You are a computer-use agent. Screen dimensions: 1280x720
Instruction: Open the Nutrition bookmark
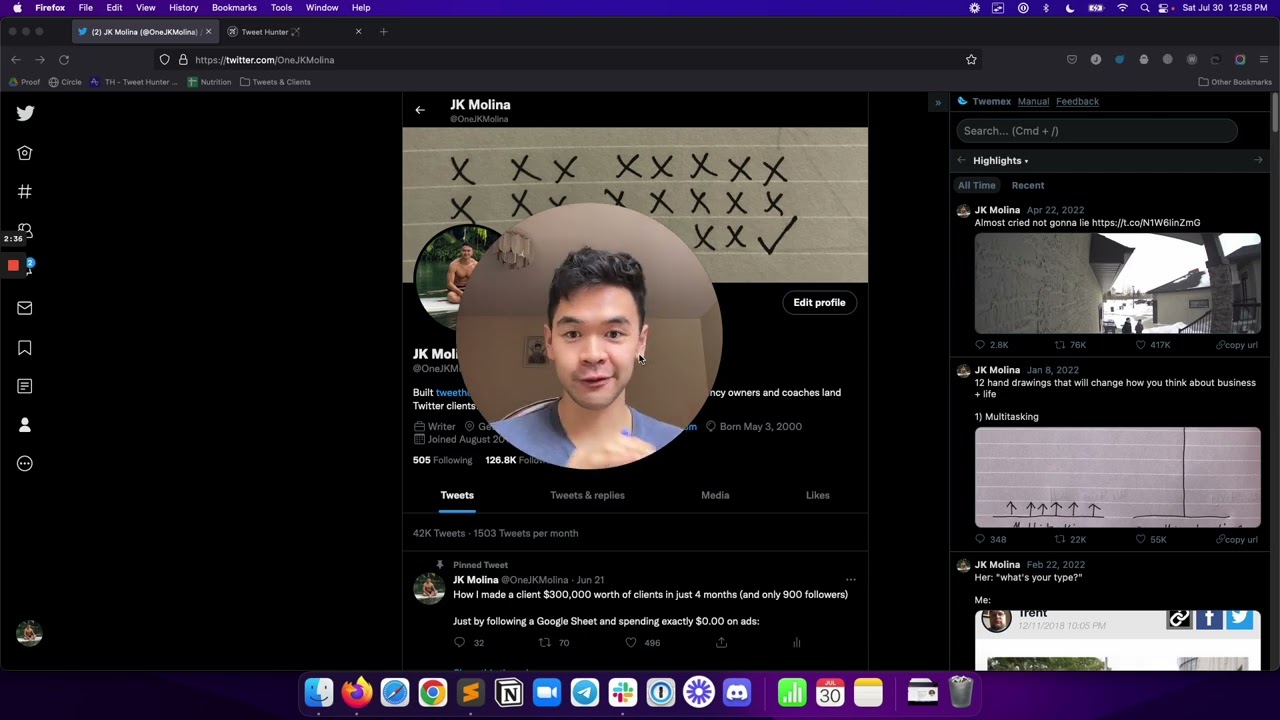tap(209, 82)
